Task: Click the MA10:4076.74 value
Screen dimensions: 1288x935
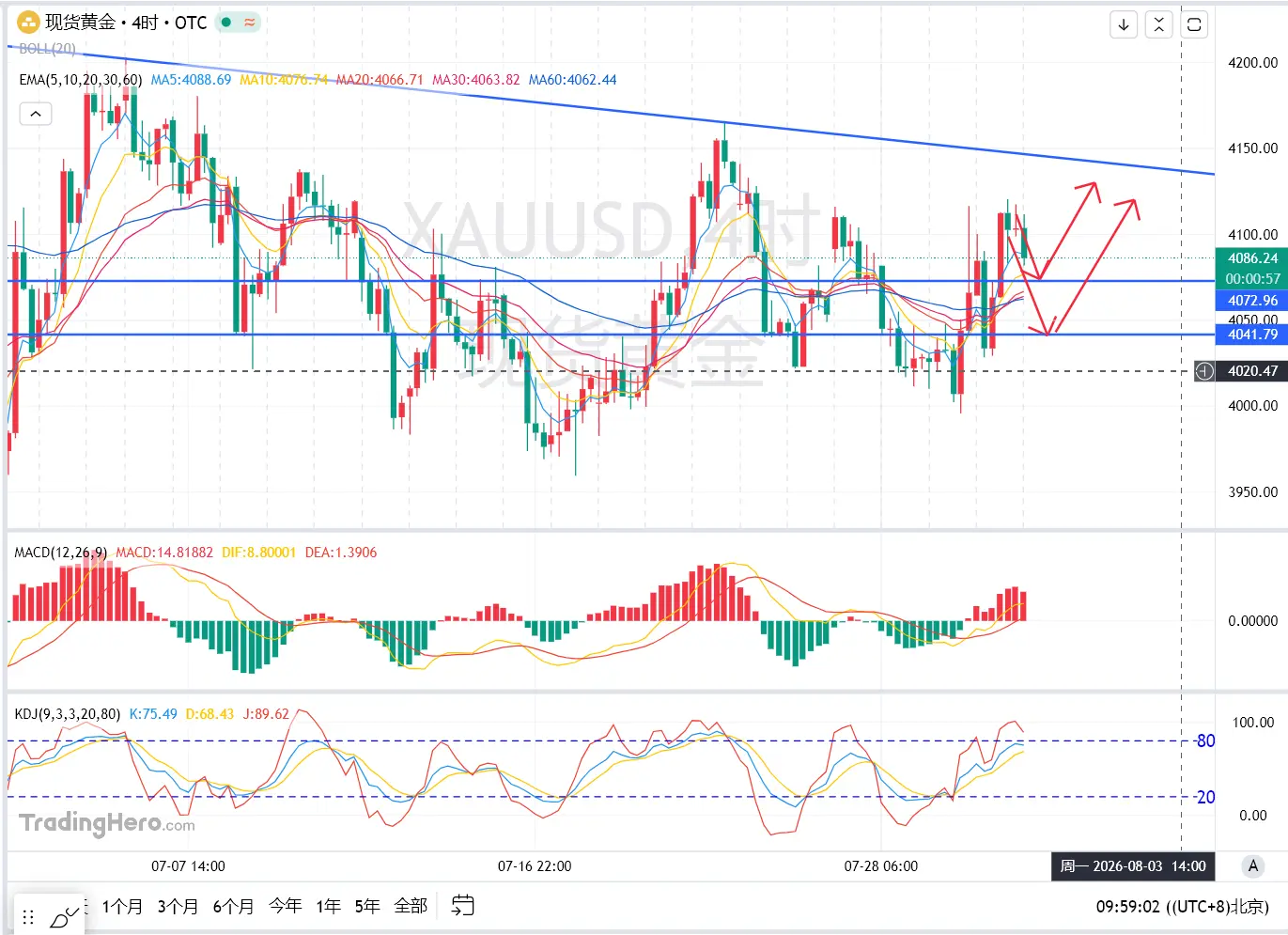Action: (x=284, y=80)
